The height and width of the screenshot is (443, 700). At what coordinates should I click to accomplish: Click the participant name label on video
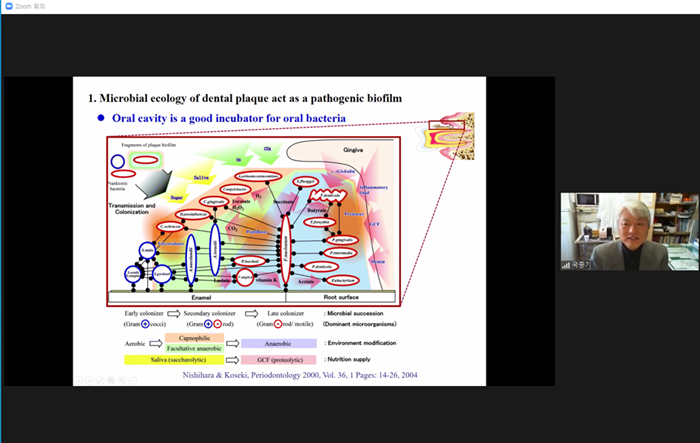click(x=581, y=265)
